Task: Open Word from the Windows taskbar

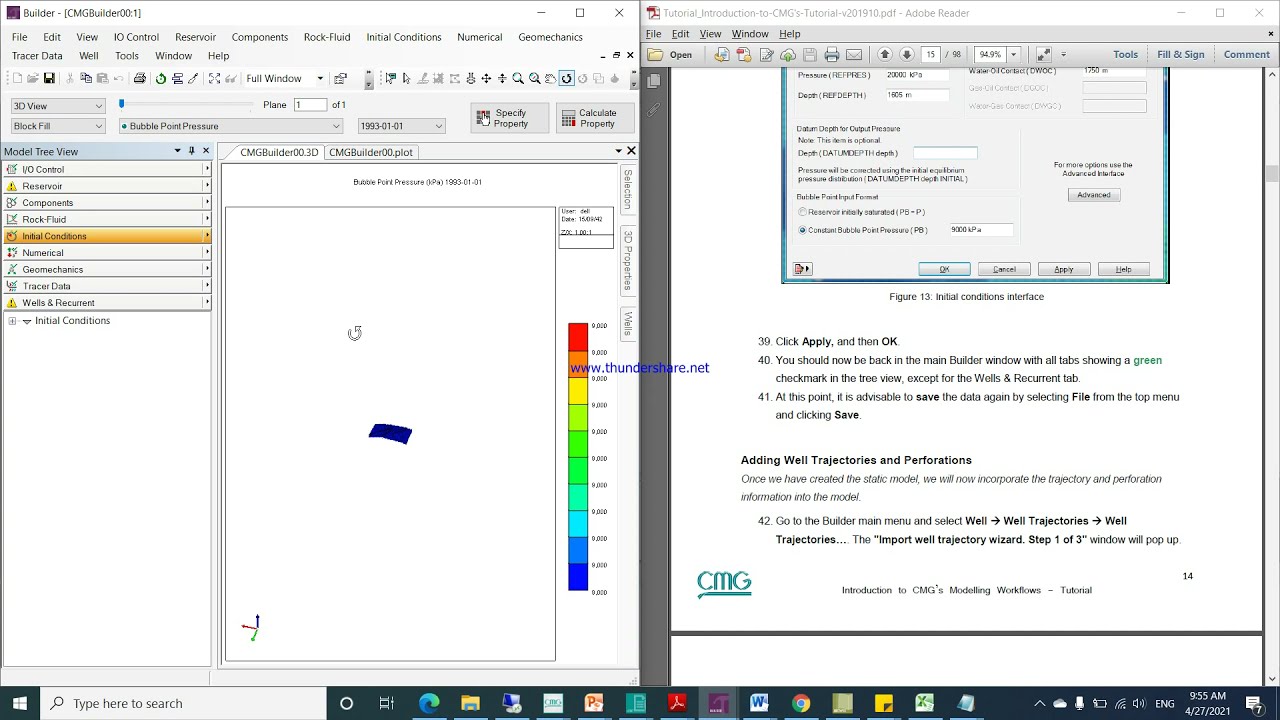Action: tap(759, 703)
